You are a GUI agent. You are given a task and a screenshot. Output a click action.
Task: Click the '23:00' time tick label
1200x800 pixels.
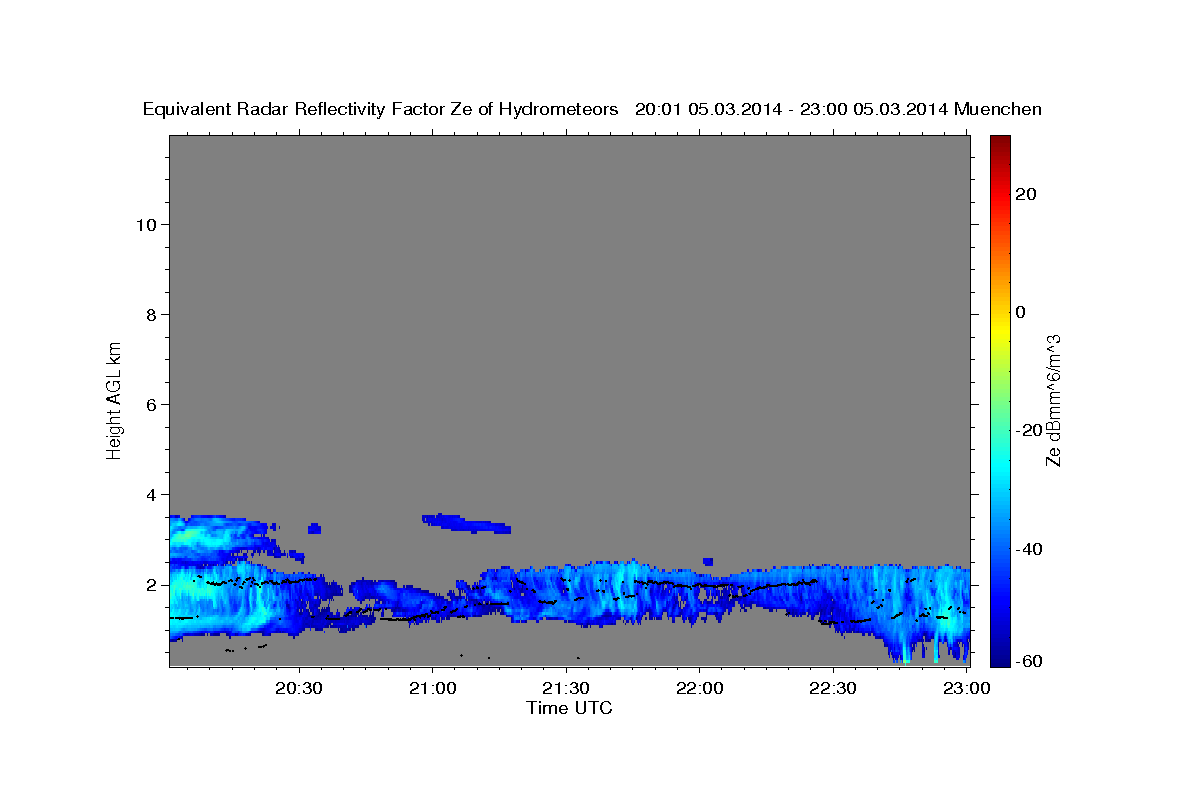[x=967, y=688]
